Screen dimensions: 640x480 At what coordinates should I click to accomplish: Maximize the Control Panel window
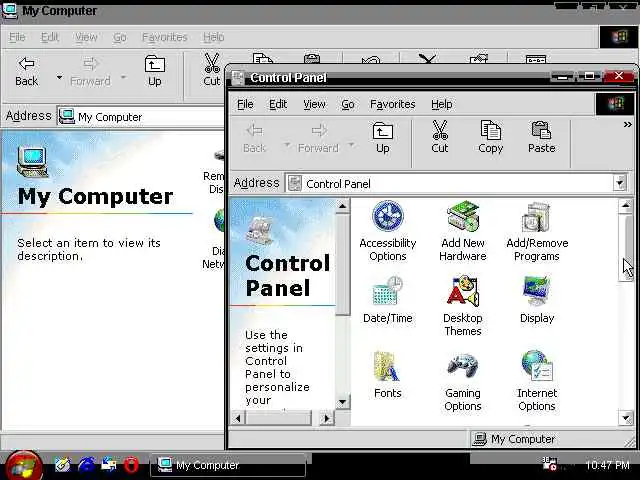tap(589, 76)
